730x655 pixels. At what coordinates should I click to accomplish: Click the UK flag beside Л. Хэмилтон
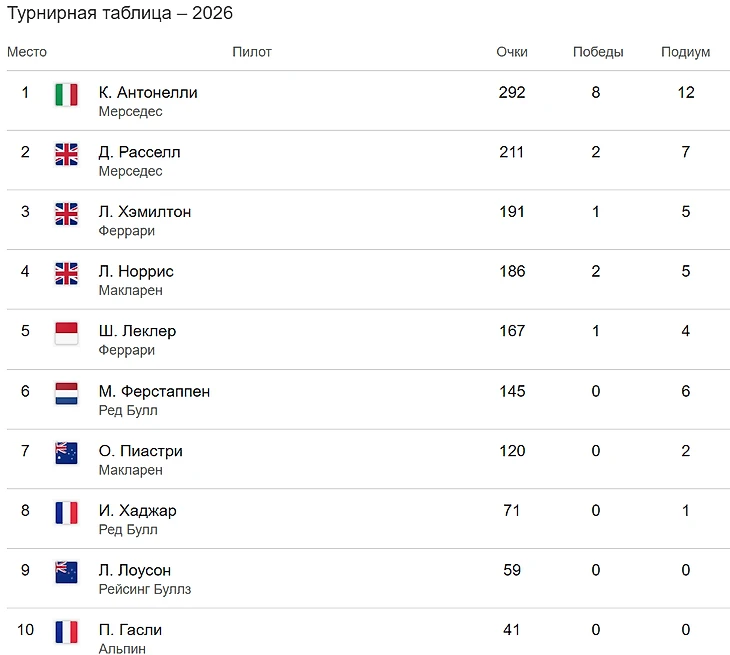click(66, 214)
